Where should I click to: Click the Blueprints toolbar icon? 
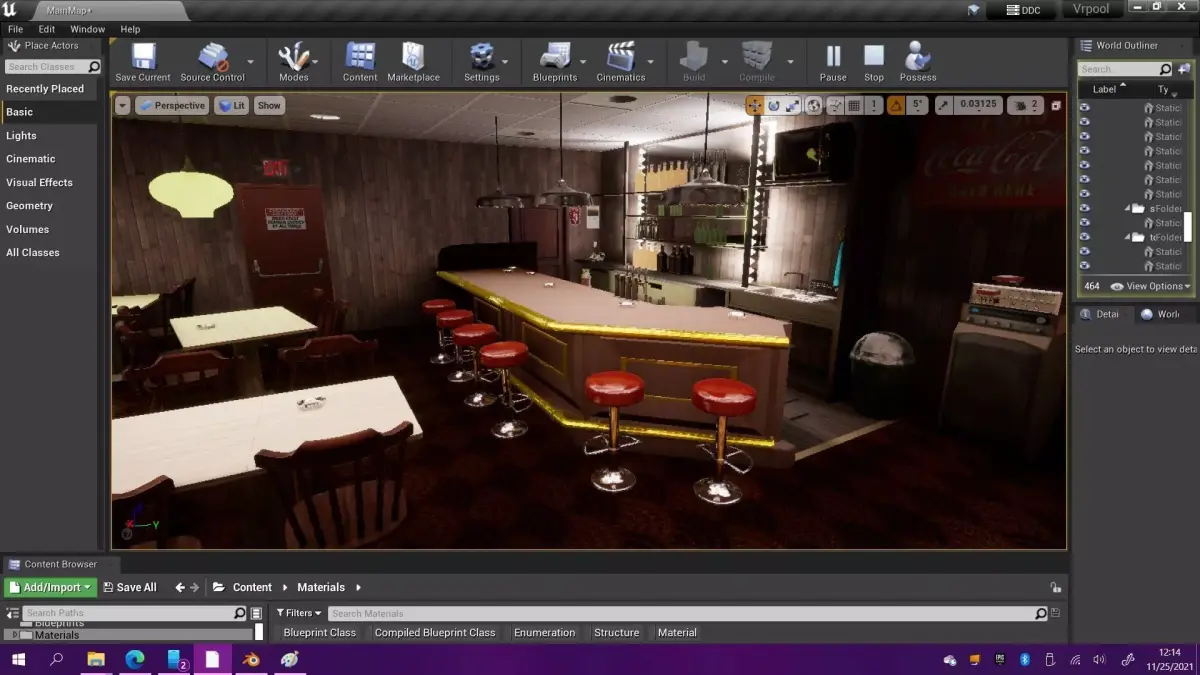click(555, 61)
